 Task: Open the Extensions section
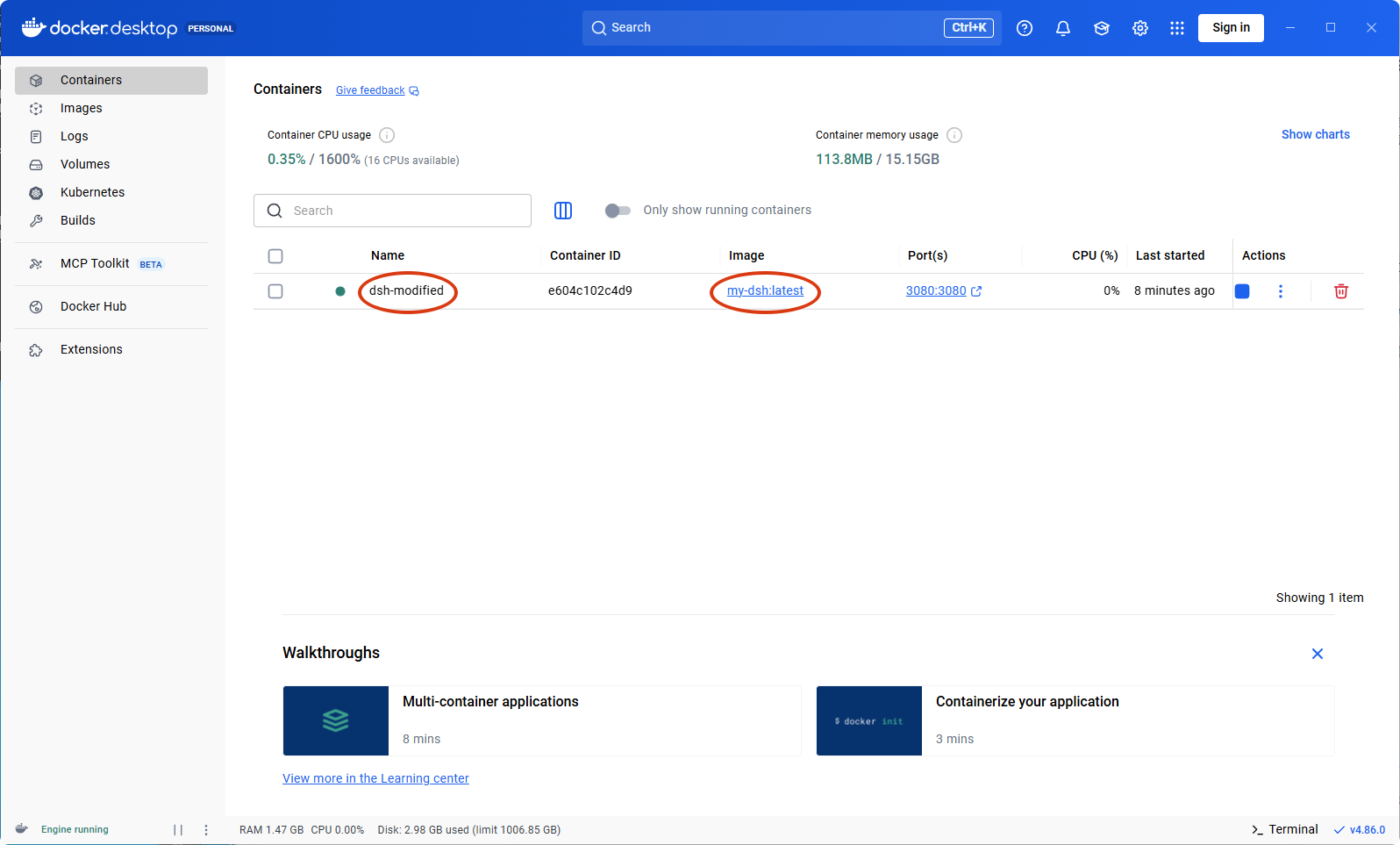coord(111,349)
